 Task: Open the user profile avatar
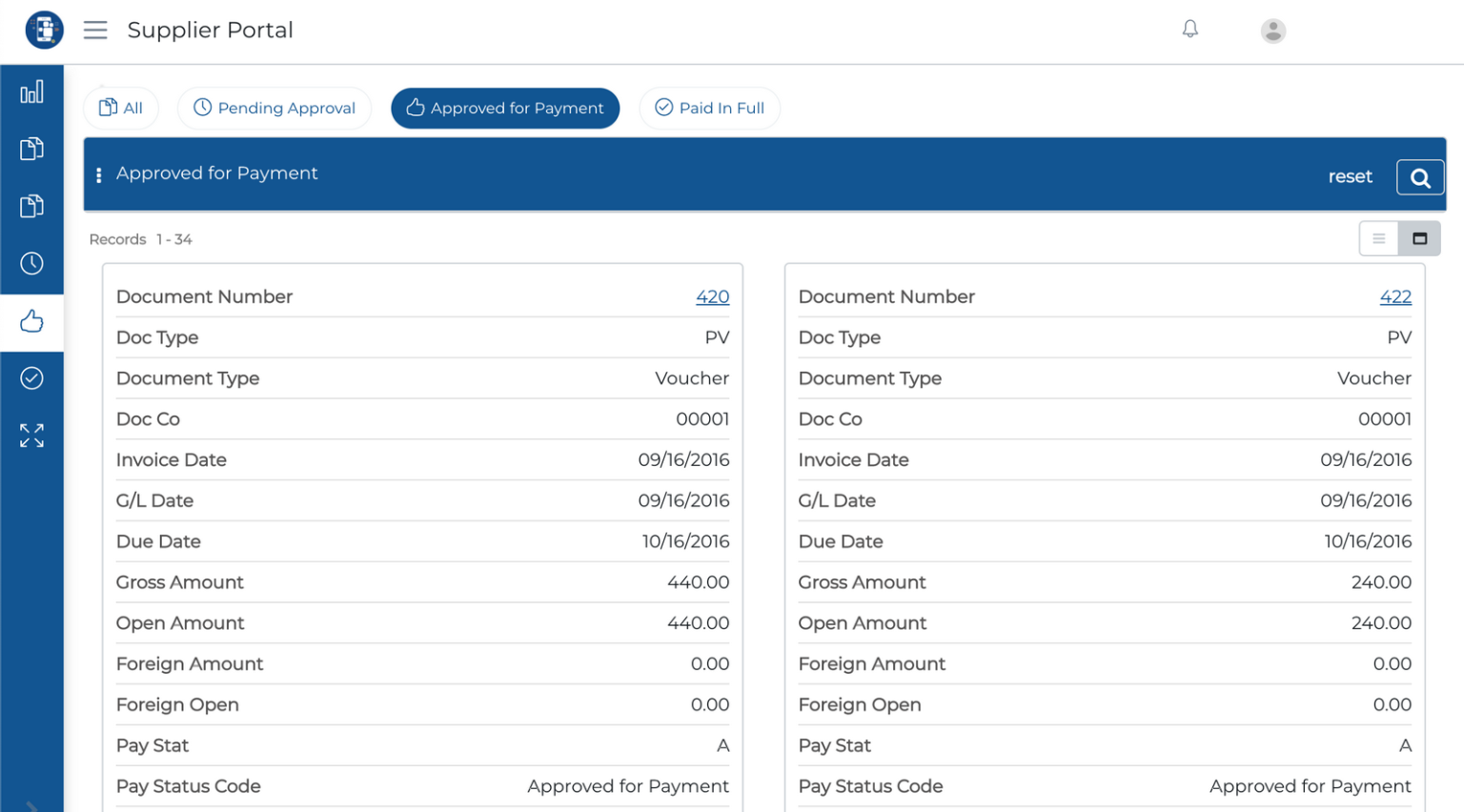tap(1272, 30)
